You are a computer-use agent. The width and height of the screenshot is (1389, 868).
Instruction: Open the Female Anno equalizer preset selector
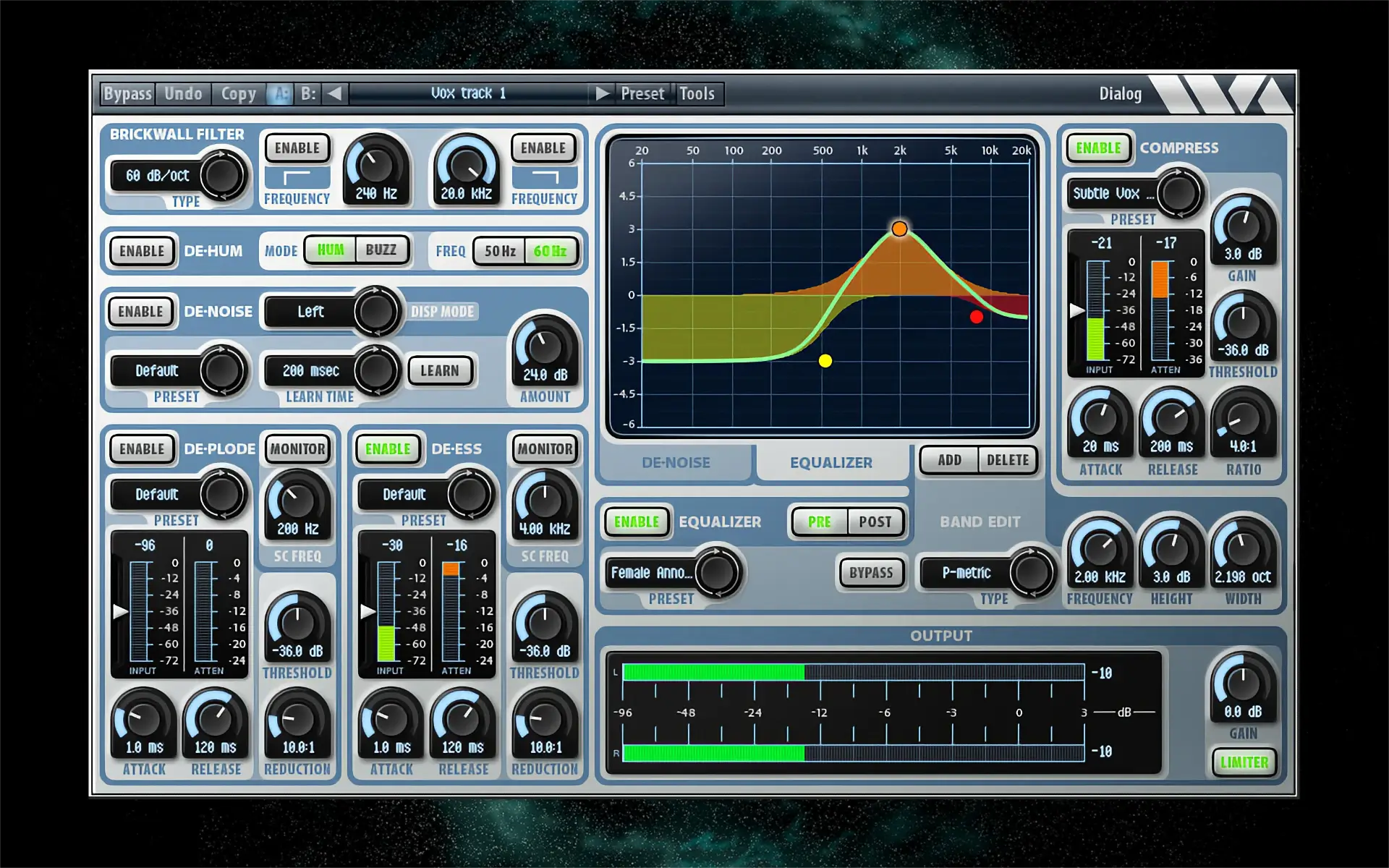651,573
